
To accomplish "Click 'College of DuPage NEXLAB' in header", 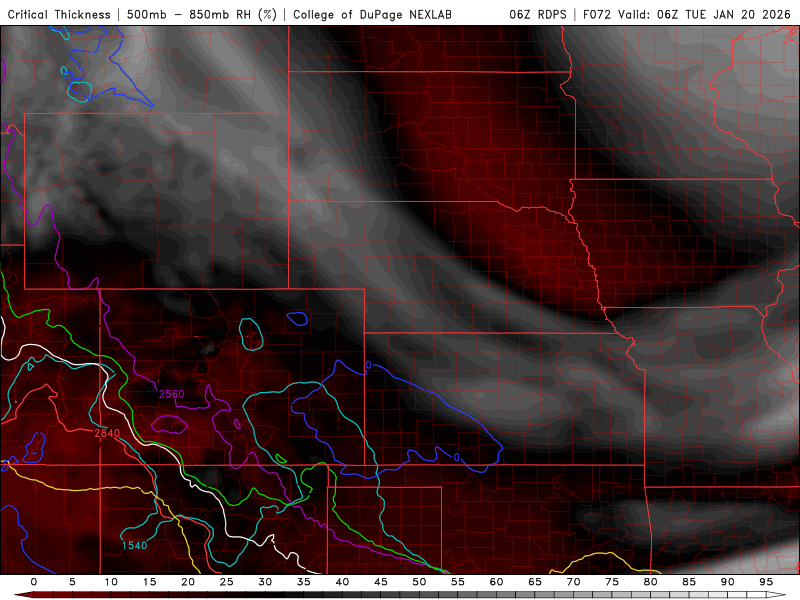I will [x=372, y=14].
